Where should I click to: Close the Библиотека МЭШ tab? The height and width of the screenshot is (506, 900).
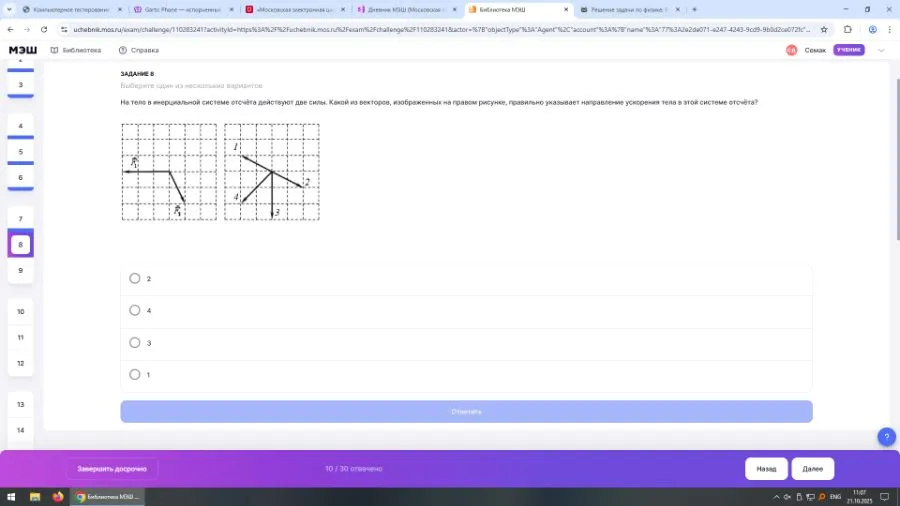tap(565, 10)
